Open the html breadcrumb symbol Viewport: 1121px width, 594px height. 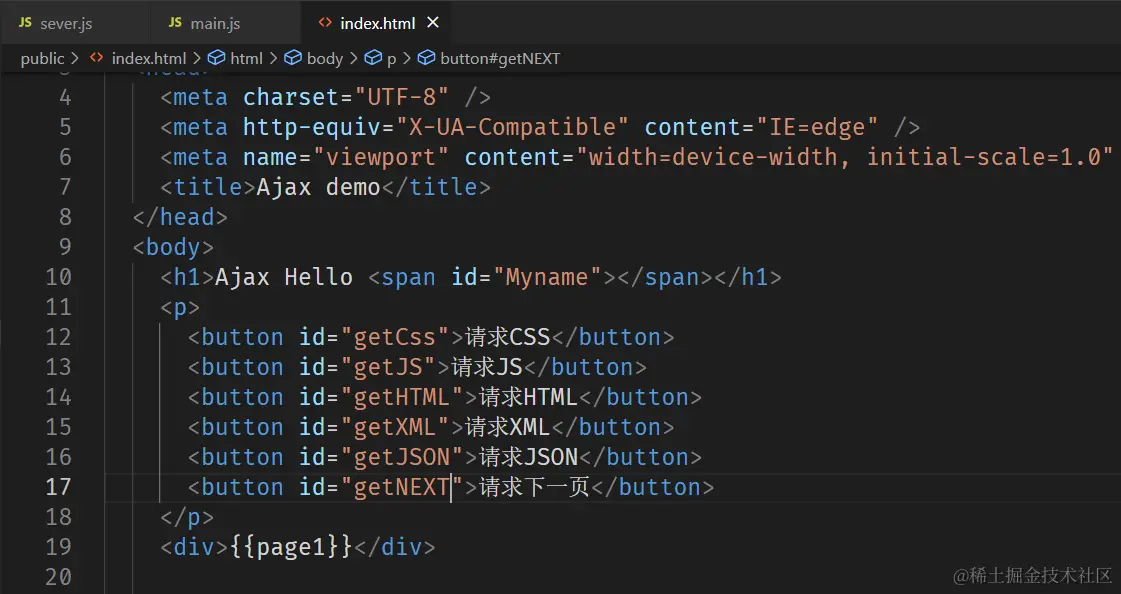tap(247, 59)
